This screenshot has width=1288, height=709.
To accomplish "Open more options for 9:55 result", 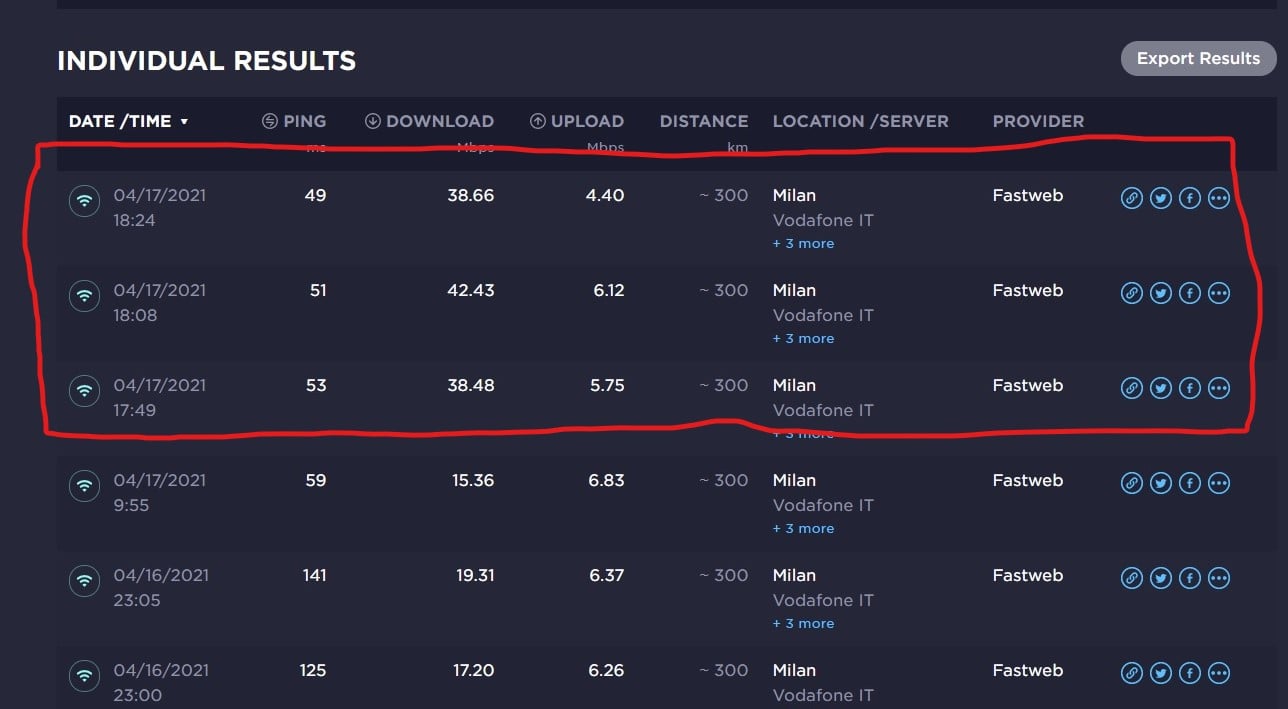I will click(x=1218, y=483).
